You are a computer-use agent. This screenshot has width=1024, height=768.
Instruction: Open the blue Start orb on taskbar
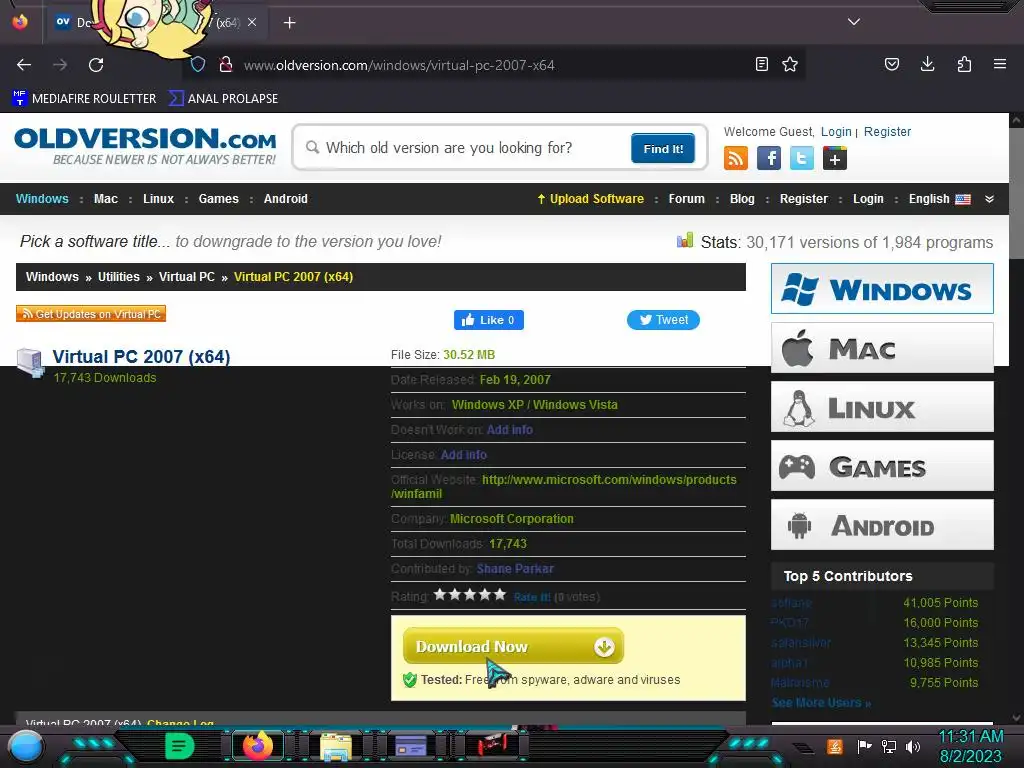26,746
